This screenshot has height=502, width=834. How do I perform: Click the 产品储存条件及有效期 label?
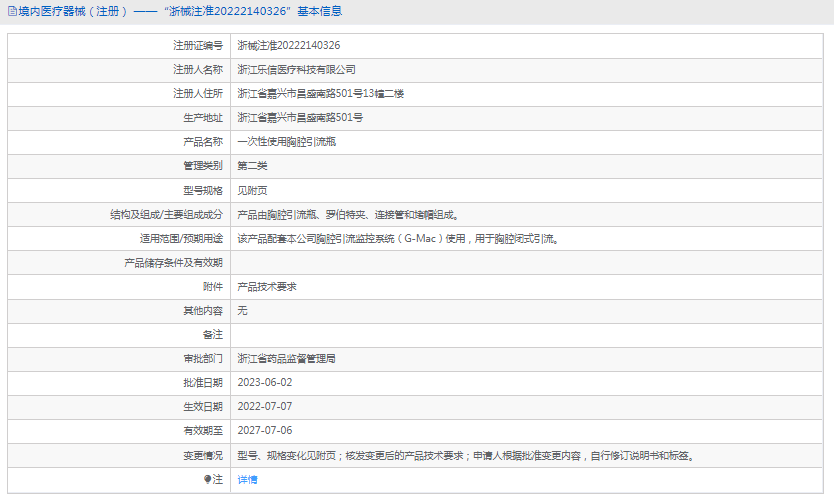pyautogui.click(x=173, y=263)
